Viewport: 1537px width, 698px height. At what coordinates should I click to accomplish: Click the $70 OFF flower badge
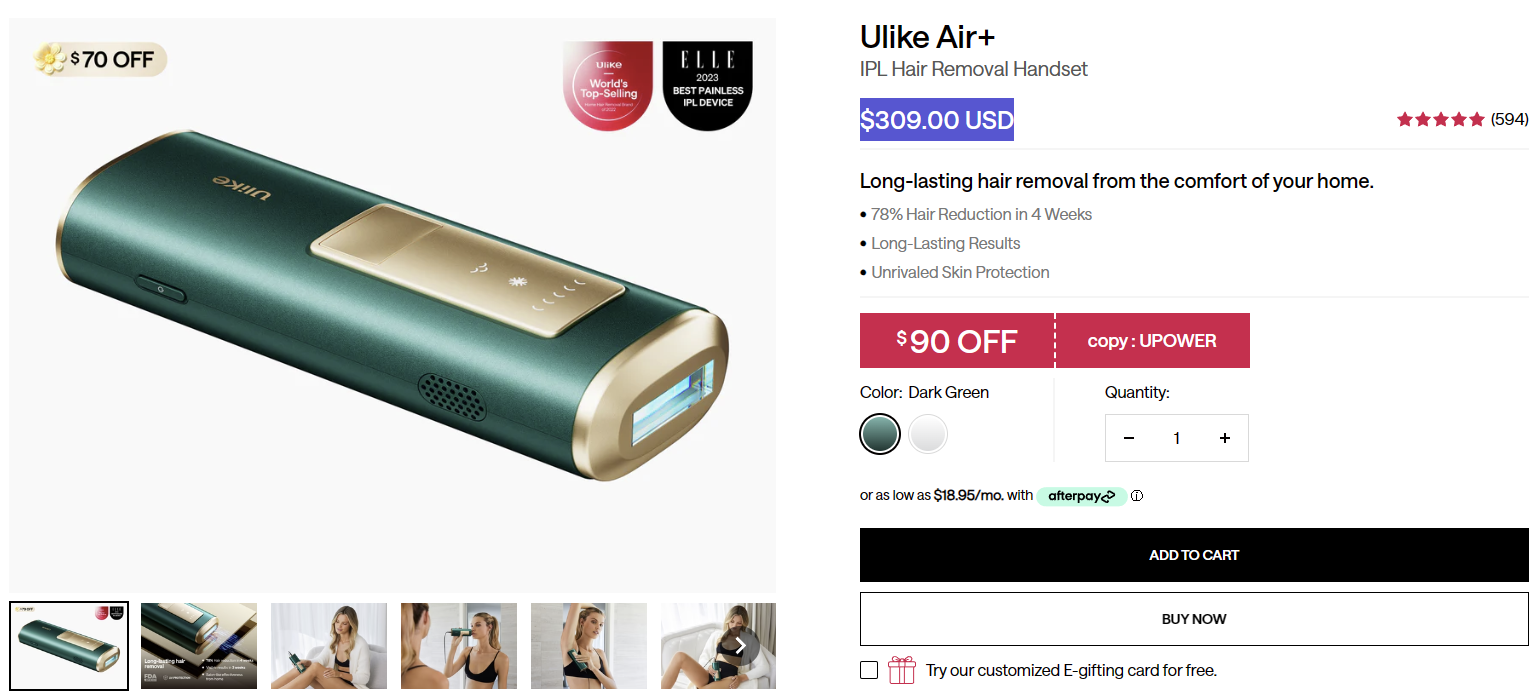click(x=100, y=60)
